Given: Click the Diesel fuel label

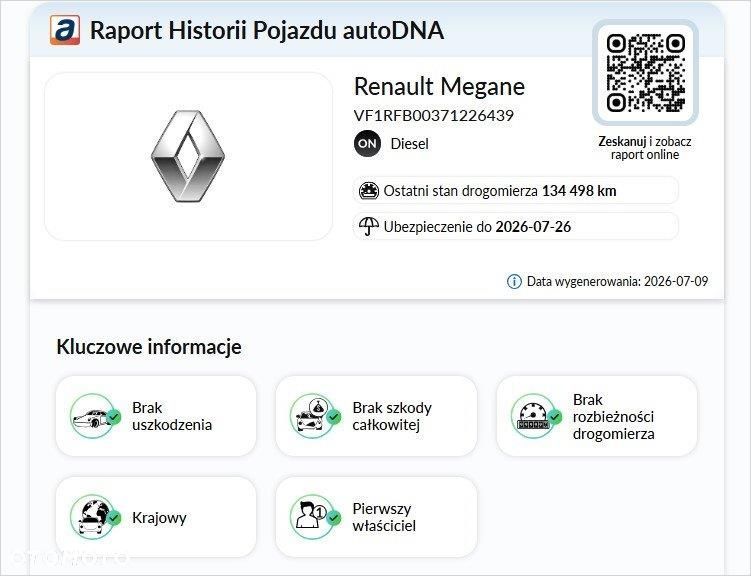Looking at the screenshot, I should 410,144.
